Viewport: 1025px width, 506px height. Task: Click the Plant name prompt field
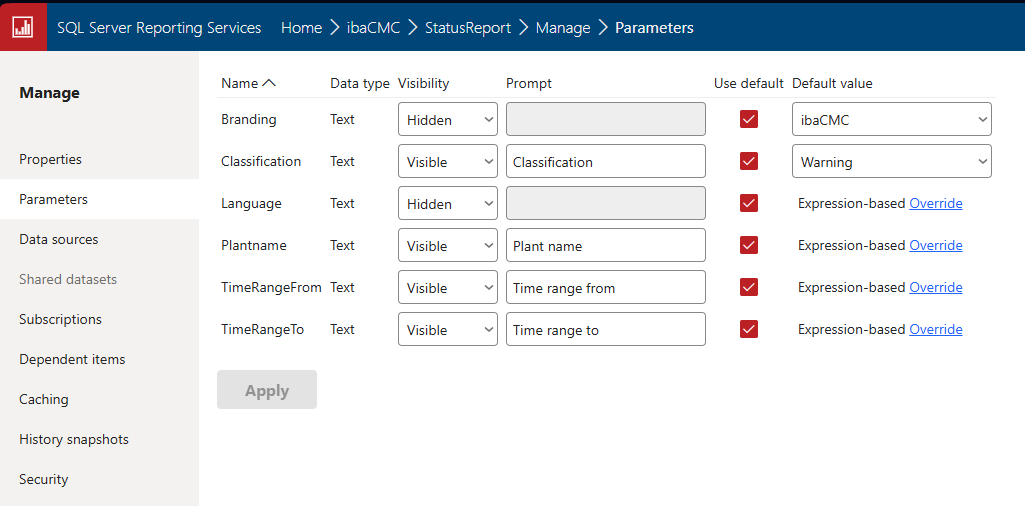tap(605, 246)
